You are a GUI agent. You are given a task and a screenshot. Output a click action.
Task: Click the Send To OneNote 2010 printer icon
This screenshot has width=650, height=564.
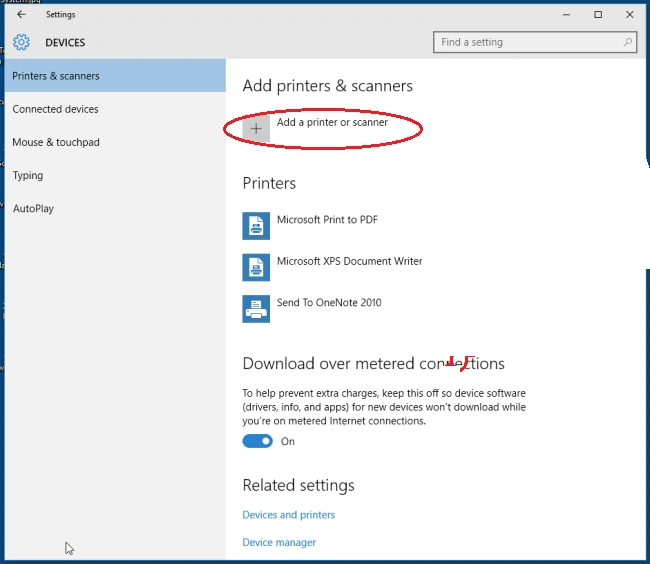tap(256, 309)
